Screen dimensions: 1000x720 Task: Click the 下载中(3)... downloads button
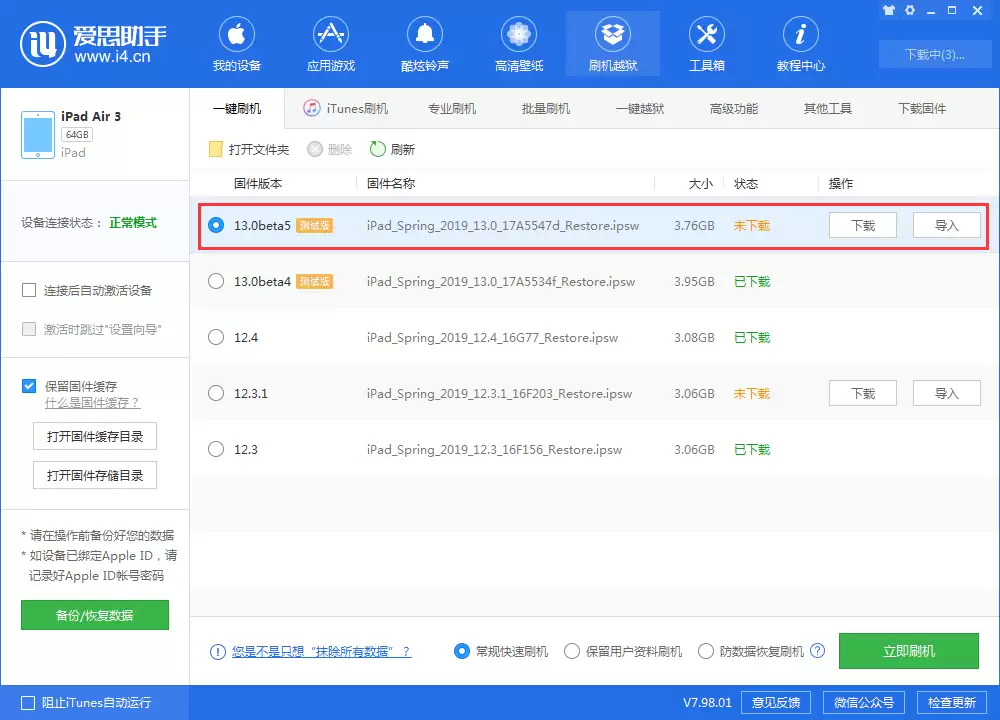(935, 54)
